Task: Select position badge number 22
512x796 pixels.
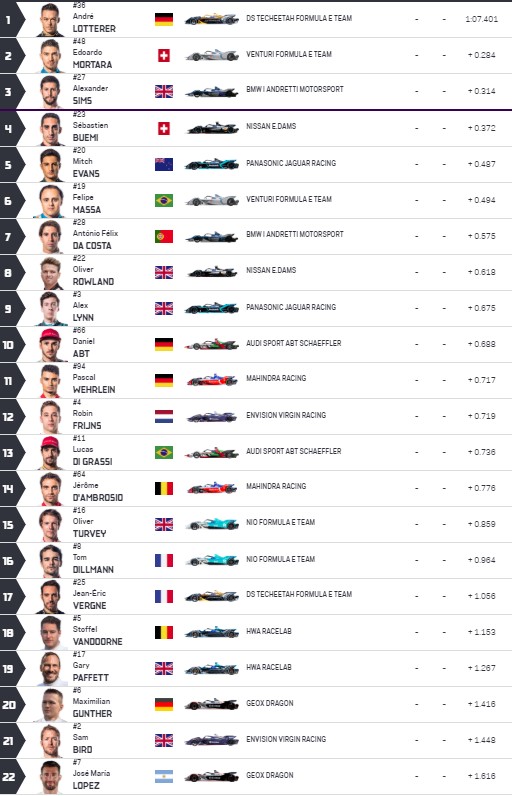Action: pos(11,777)
